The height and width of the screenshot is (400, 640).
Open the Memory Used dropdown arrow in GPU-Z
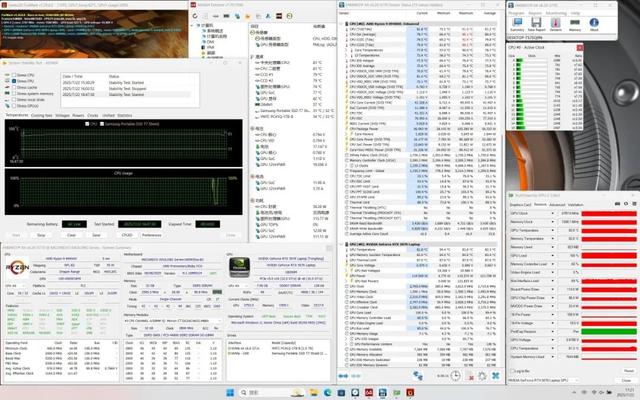click(x=553, y=247)
